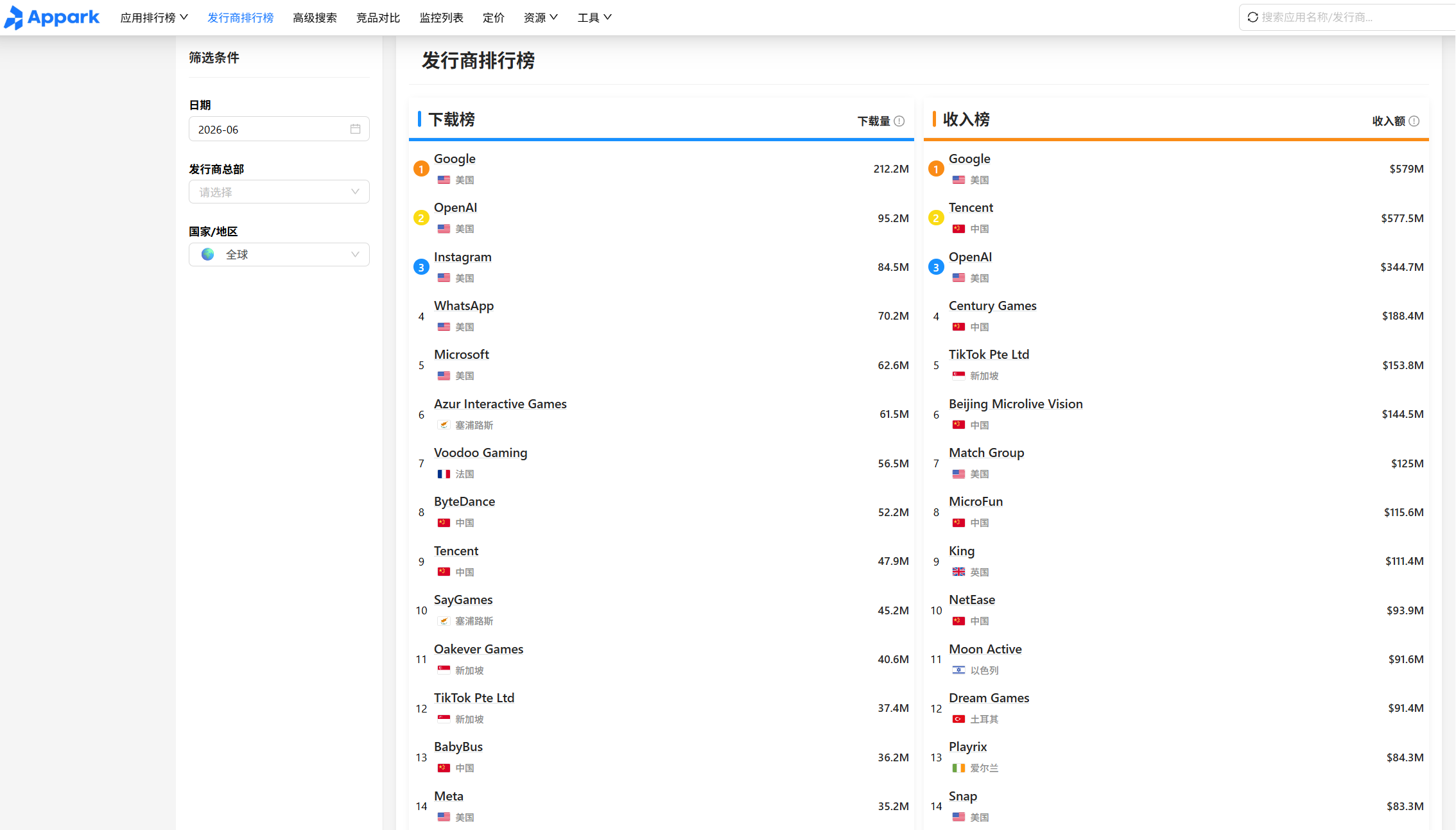Viewport: 1456px width, 830px height.
Task: Open BabyBus publisher link
Action: pos(458,747)
